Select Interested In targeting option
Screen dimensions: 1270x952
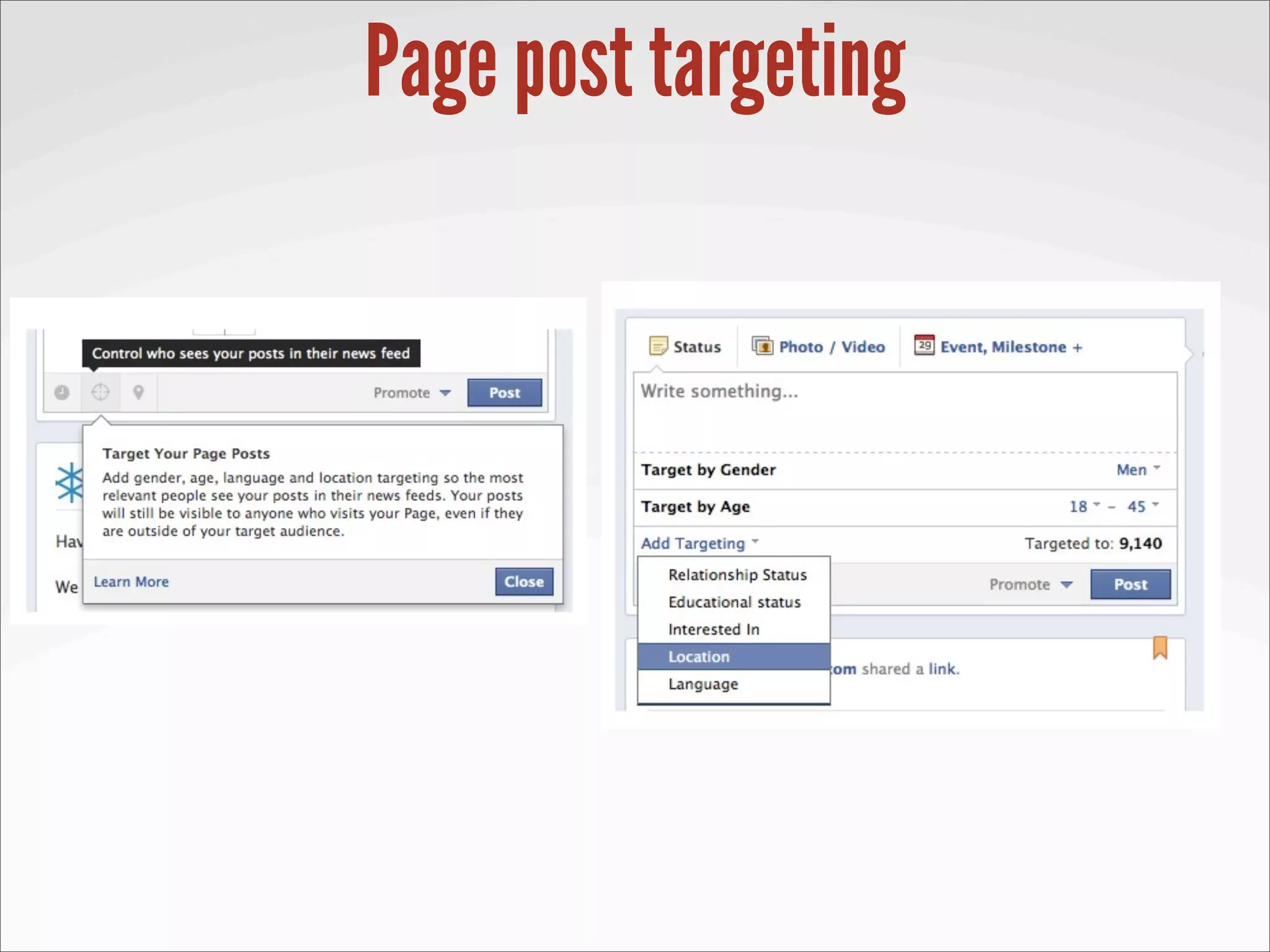click(734, 629)
